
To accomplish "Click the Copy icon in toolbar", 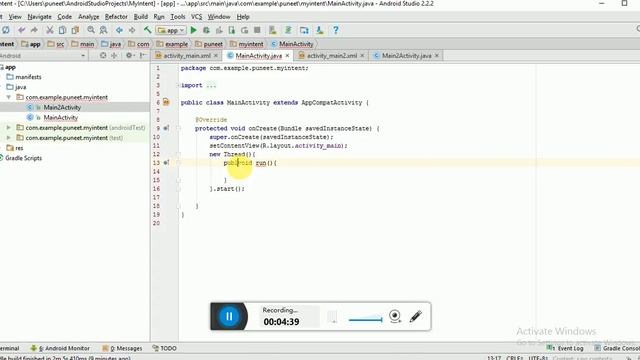I will [x=62, y=30].
